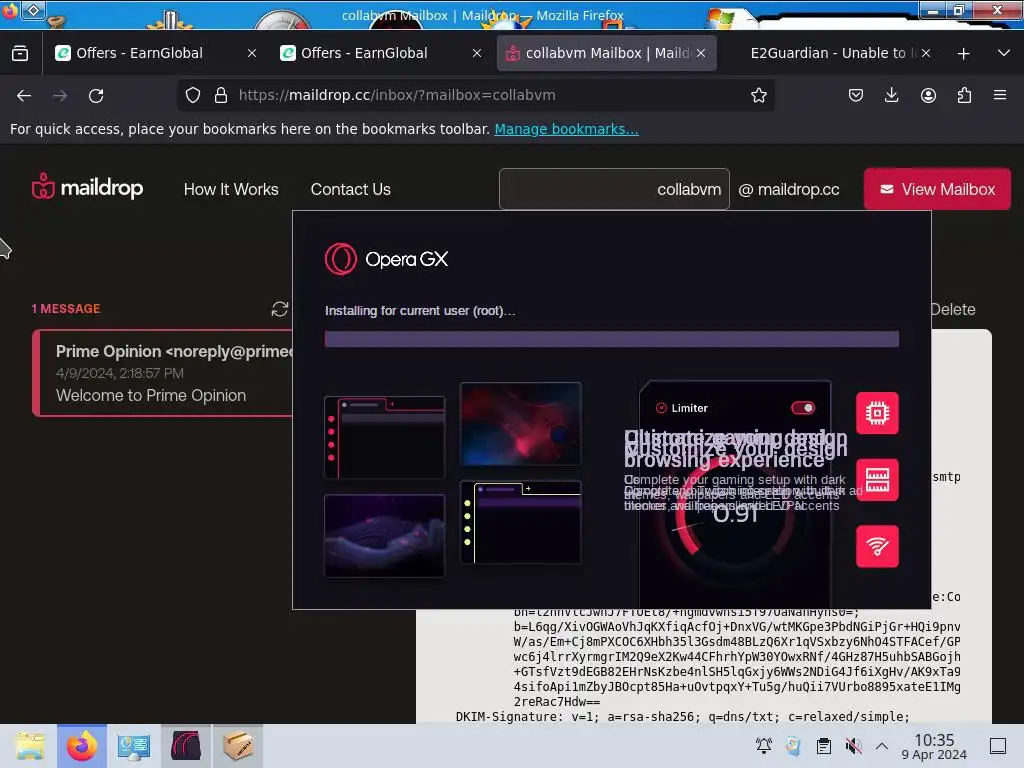This screenshot has width=1024, height=768.
Task: Edit the collabvm mailbox name field
Action: pos(614,189)
